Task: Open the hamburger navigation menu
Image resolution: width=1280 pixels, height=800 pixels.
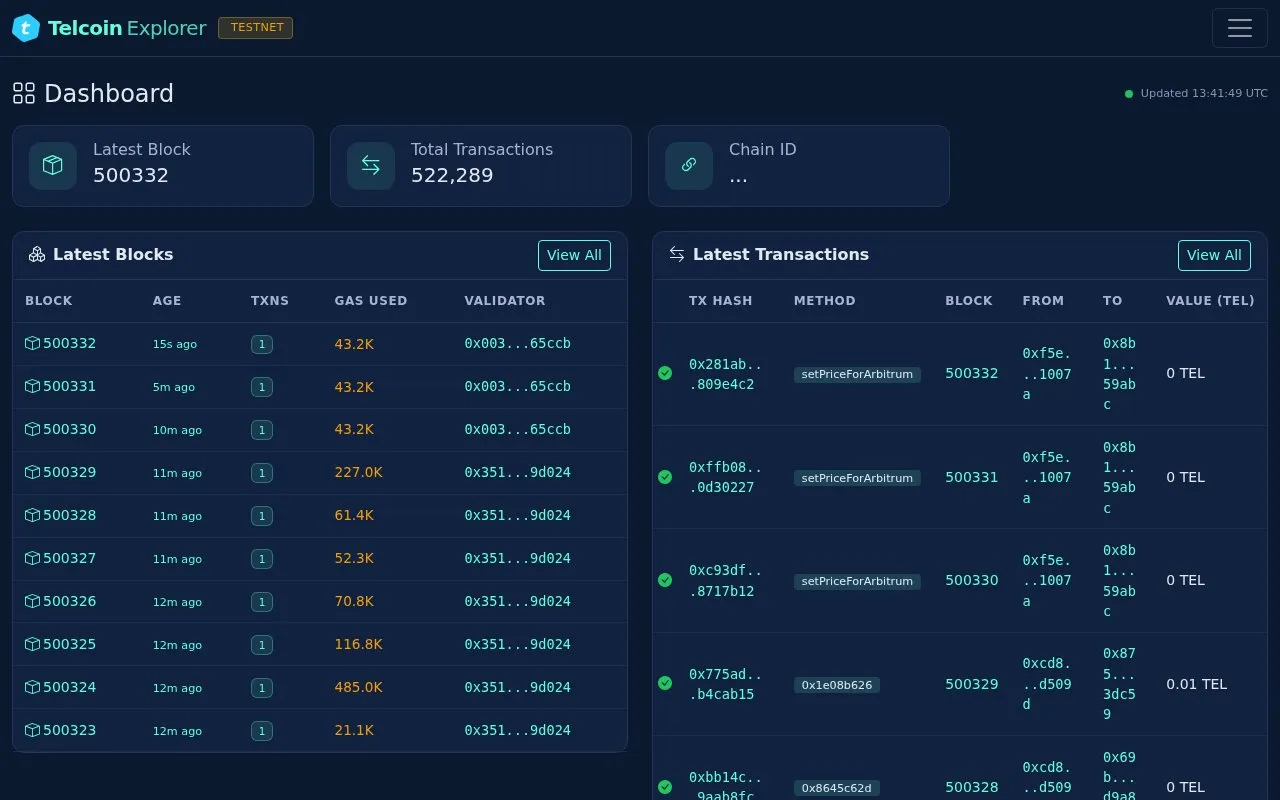Action: pyautogui.click(x=1240, y=28)
